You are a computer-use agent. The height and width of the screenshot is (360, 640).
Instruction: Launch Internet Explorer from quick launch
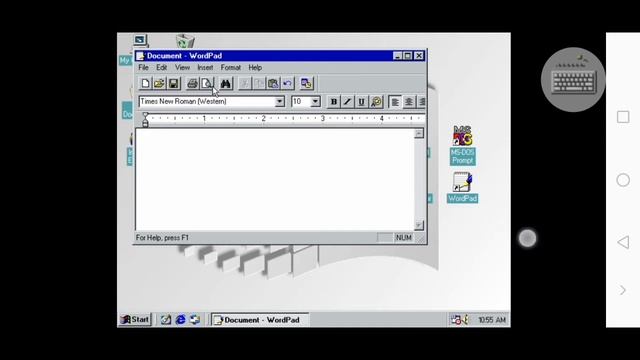pyautogui.click(x=180, y=320)
